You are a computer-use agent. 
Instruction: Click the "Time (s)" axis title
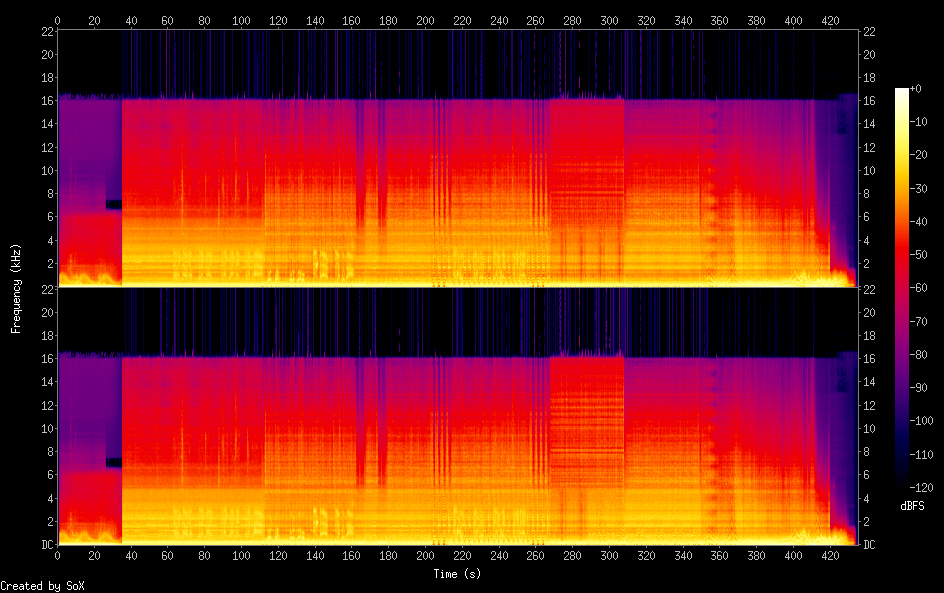point(458,574)
